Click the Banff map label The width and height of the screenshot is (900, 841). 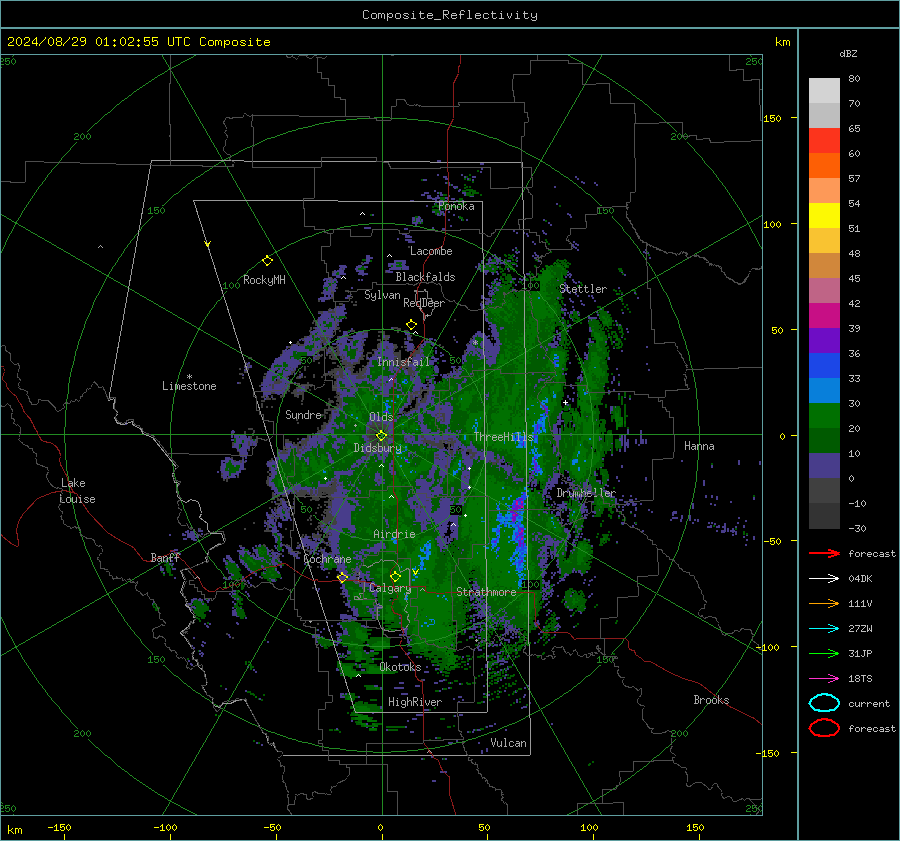[165, 558]
